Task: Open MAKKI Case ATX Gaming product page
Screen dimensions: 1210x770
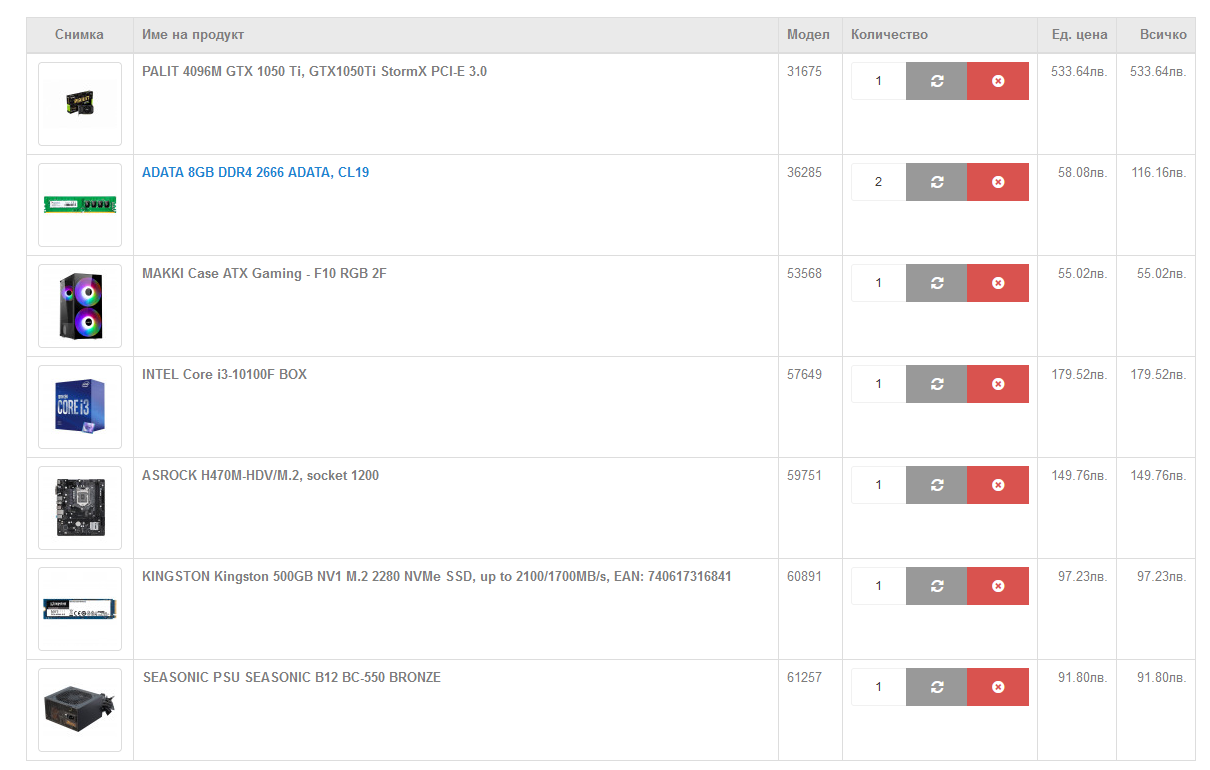Action: point(264,273)
